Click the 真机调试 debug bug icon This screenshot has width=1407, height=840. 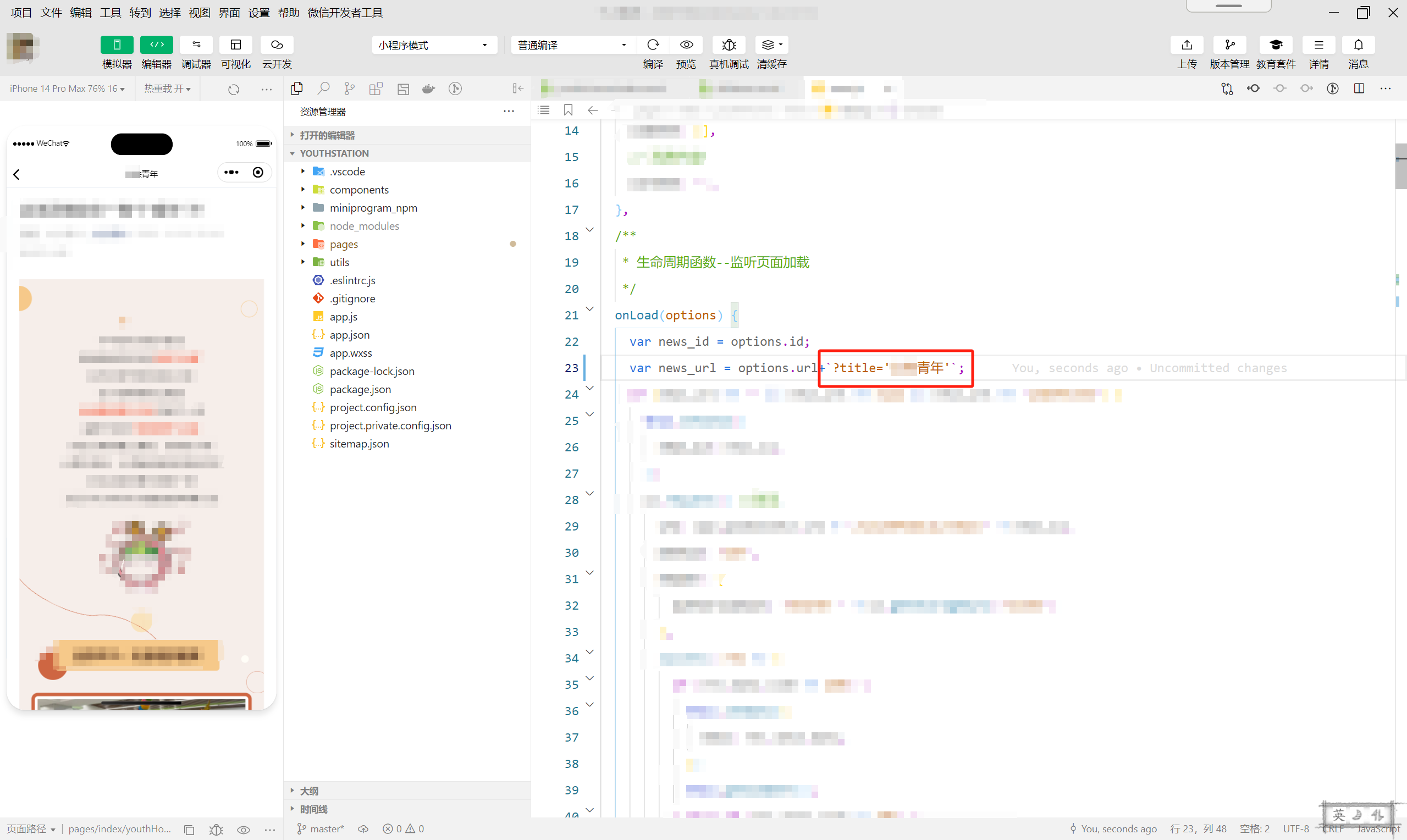coord(729,45)
